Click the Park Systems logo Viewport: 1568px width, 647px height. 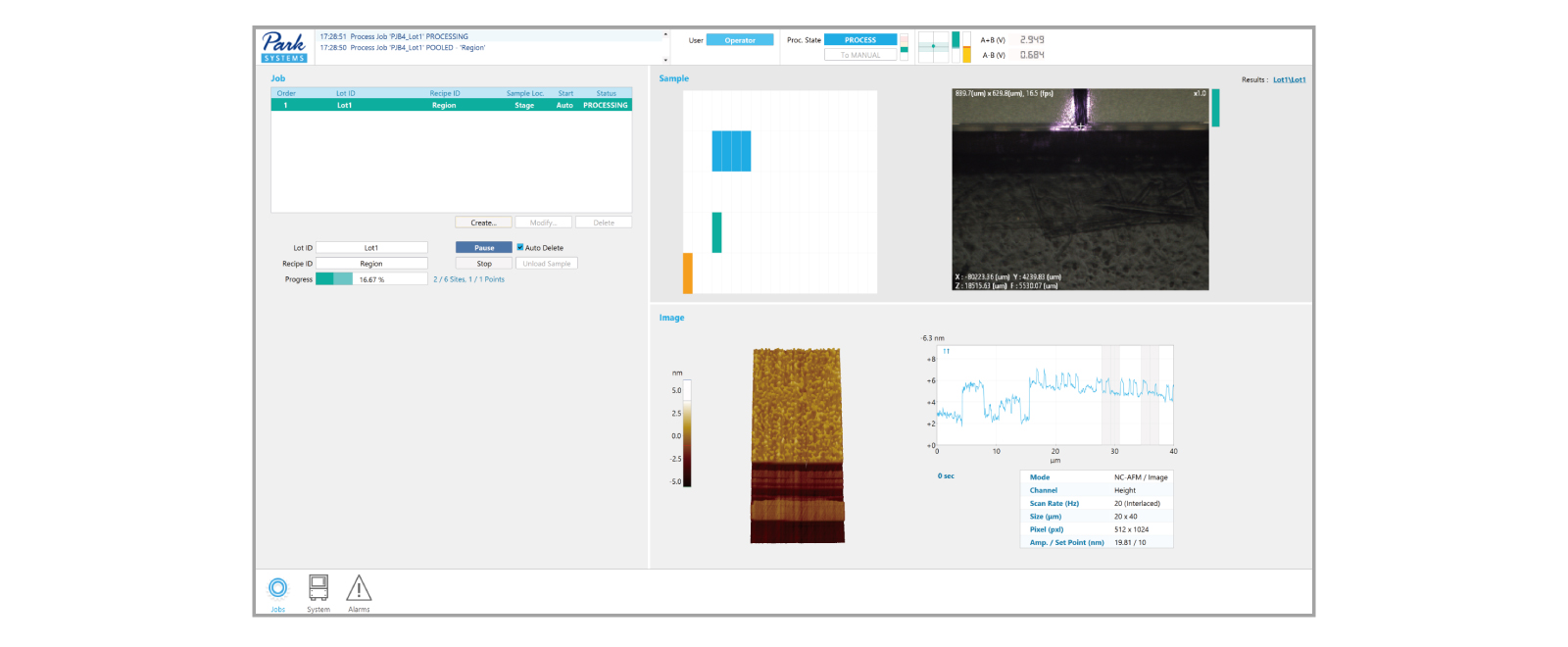284,46
